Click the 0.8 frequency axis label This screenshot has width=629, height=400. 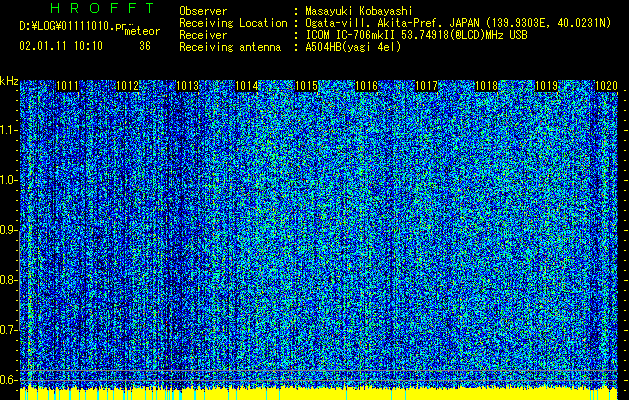pyautogui.click(x=8, y=280)
